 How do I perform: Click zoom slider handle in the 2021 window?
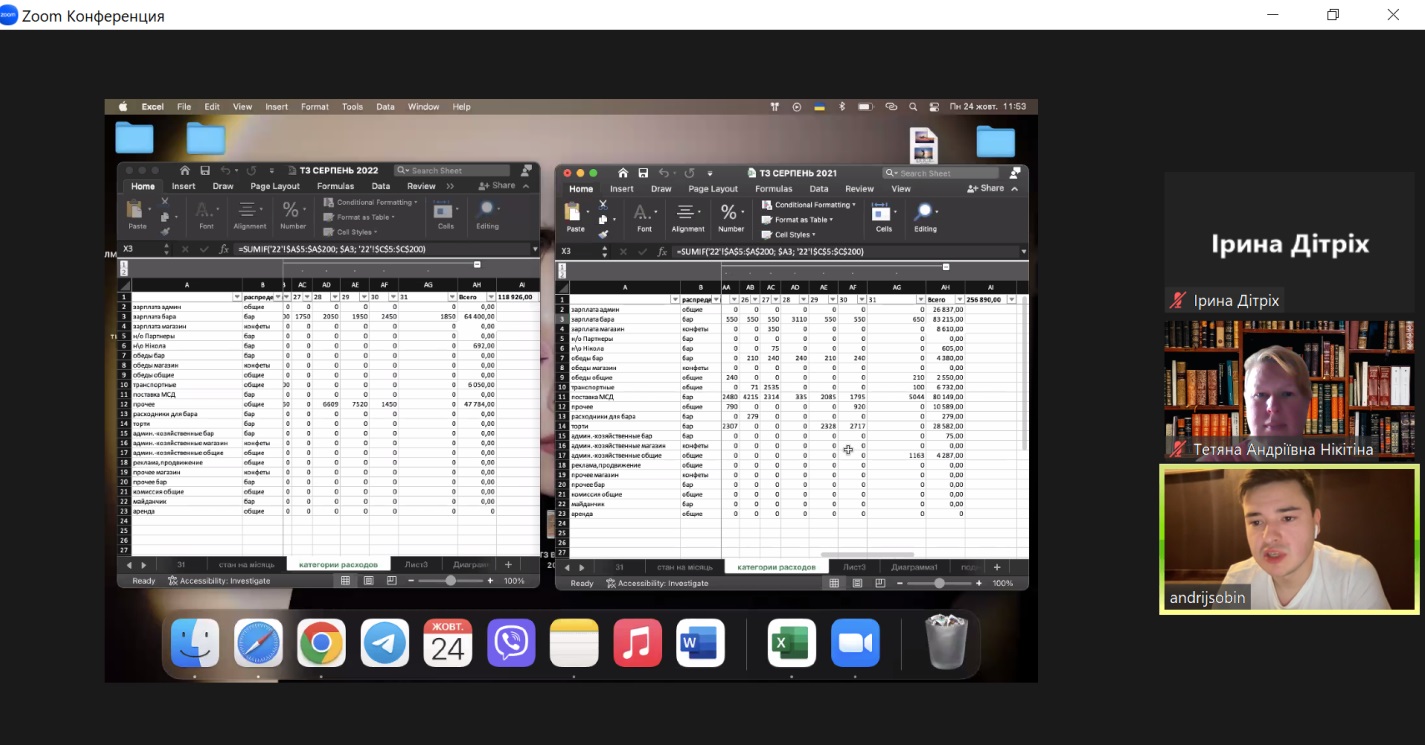pyautogui.click(x=938, y=583)
